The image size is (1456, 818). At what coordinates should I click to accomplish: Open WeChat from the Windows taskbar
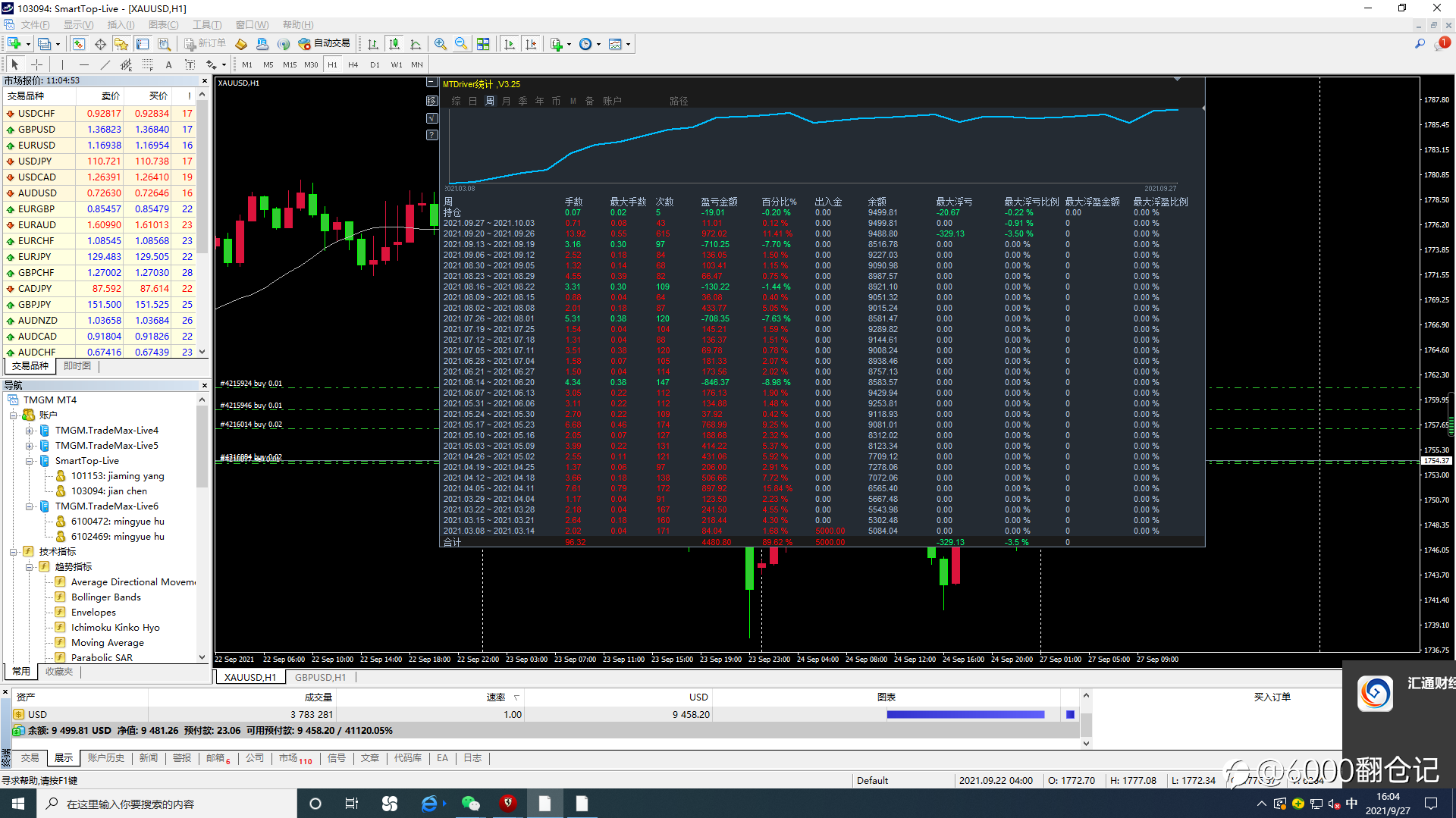(x=470, y=804)
